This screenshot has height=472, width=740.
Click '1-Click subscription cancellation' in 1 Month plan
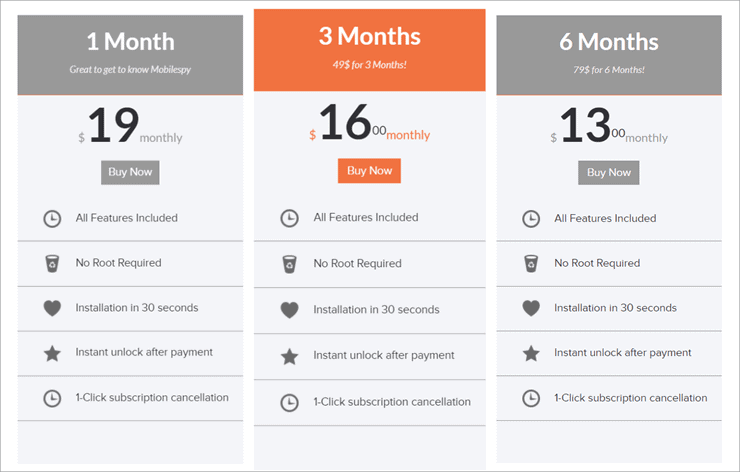tap(152, 398)
